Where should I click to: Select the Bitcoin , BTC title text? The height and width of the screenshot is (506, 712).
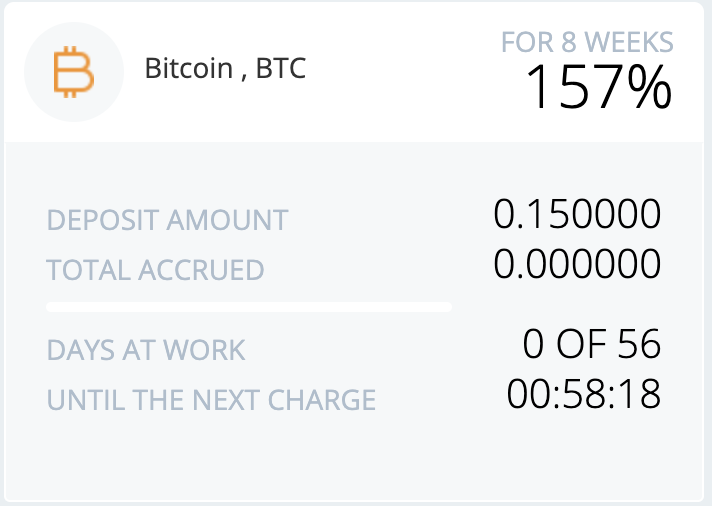(x=225, y=68)
